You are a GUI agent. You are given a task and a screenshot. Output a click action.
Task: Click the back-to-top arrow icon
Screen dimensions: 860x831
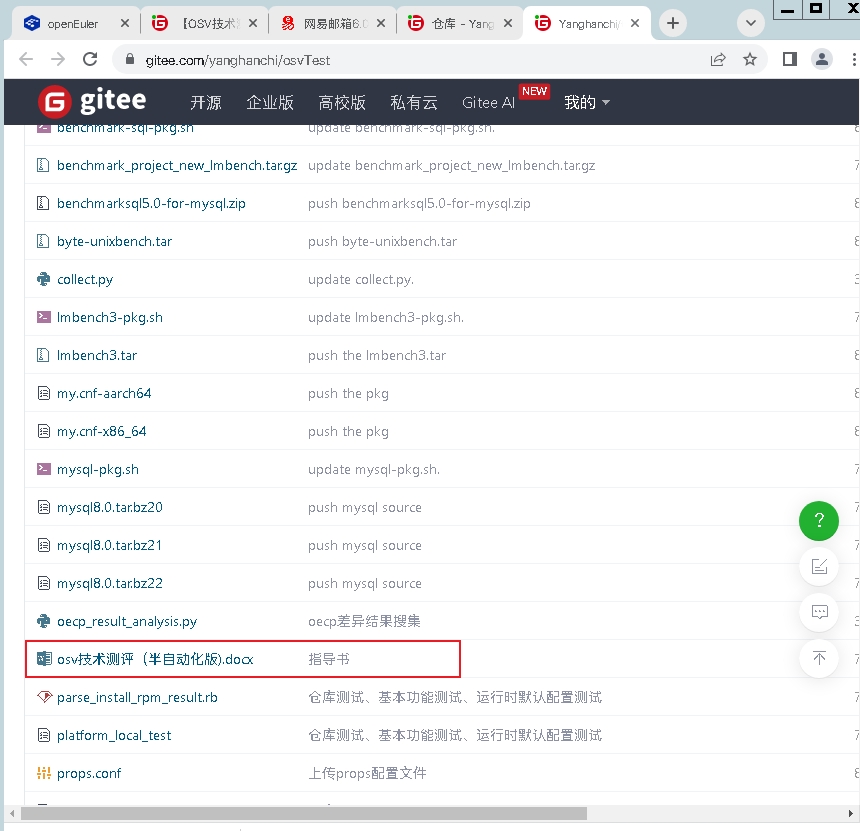click(818, 657)
